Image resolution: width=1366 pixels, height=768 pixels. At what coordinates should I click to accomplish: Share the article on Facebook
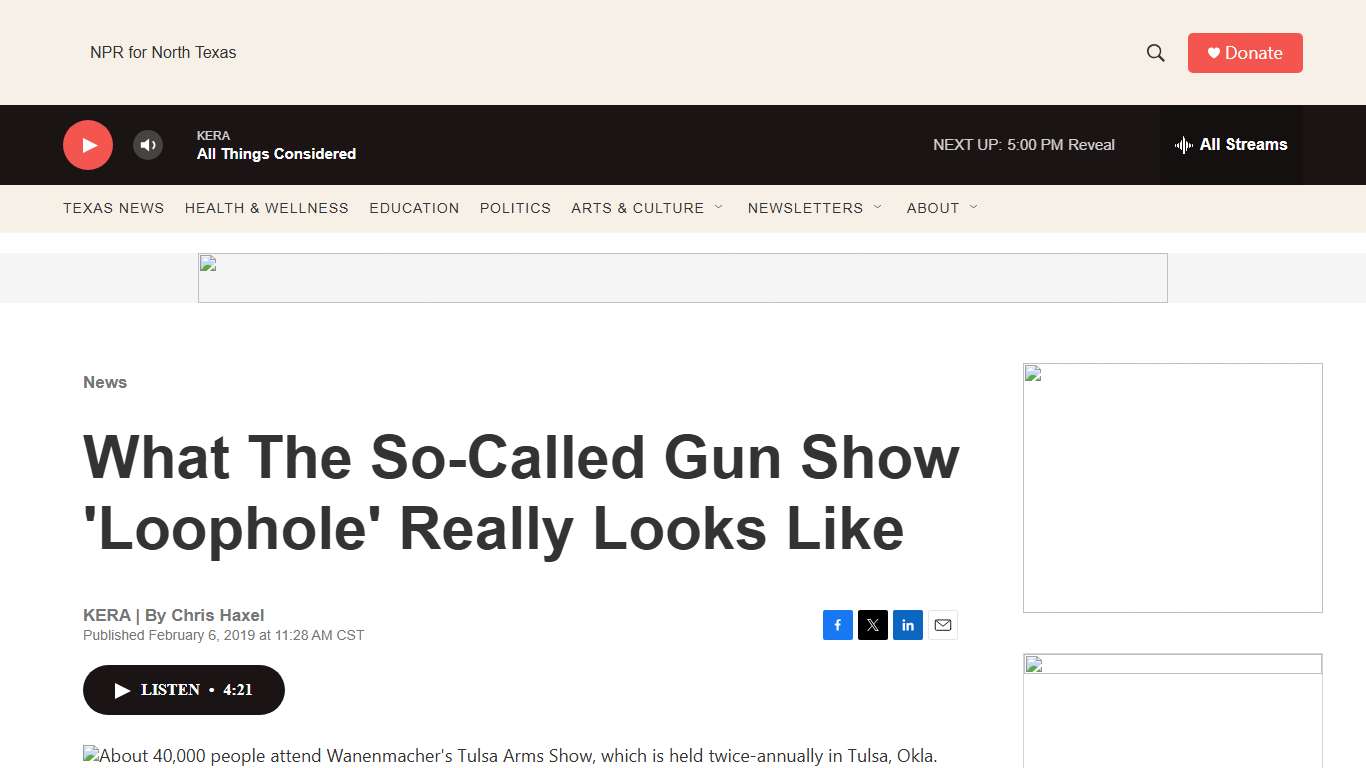point(838,624)
